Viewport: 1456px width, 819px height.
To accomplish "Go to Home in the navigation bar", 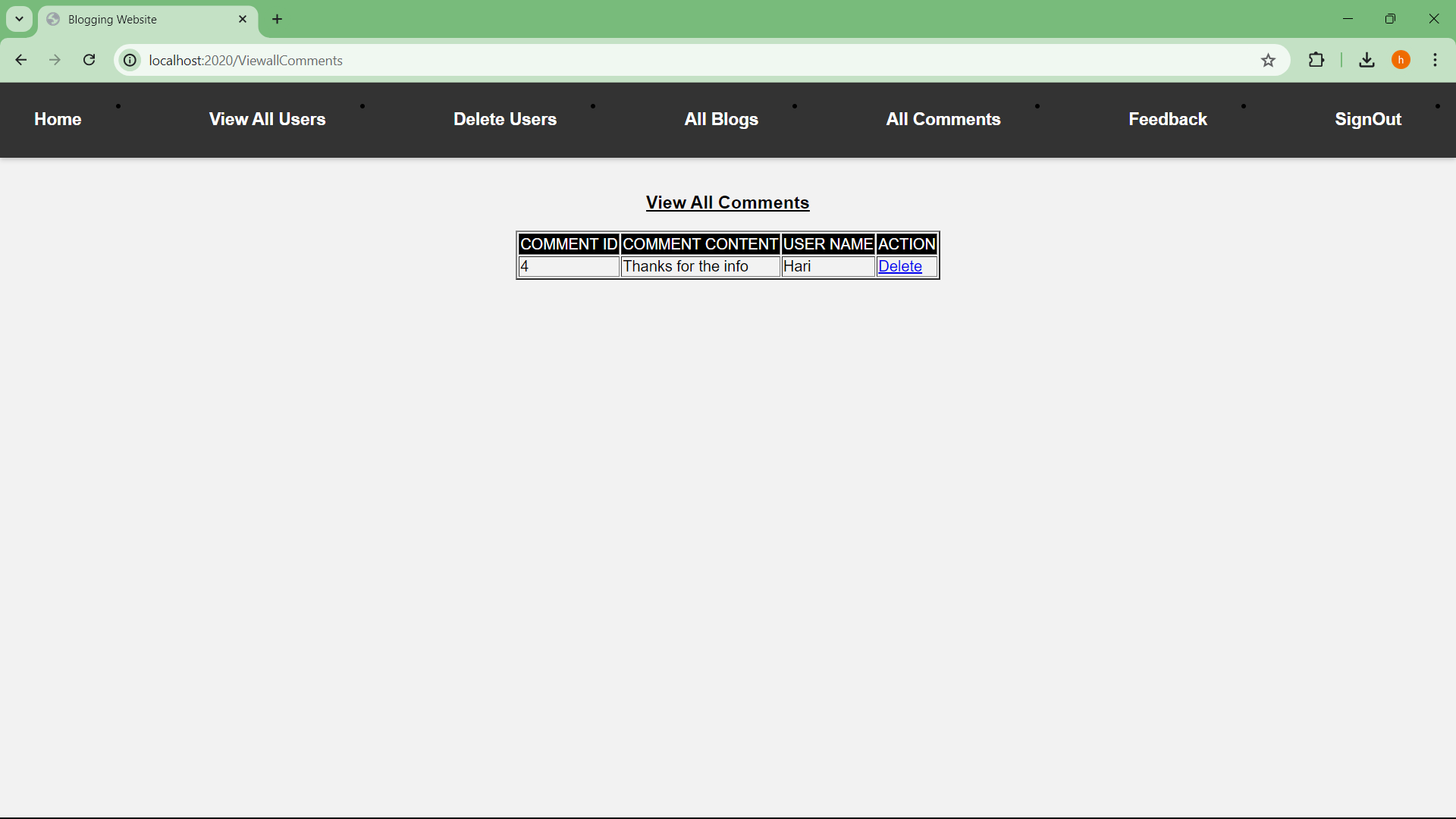I will [58, 119].
